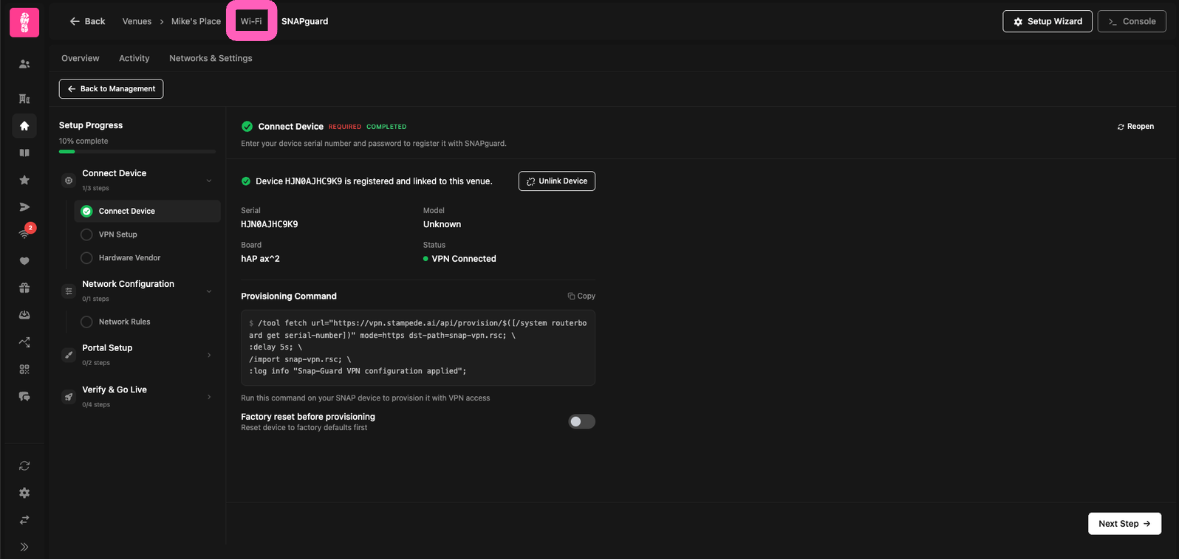Copy the provisioning command
The width and height of the screenshot is (1179, 560).
pyautogui.click(x=581, y=296)
